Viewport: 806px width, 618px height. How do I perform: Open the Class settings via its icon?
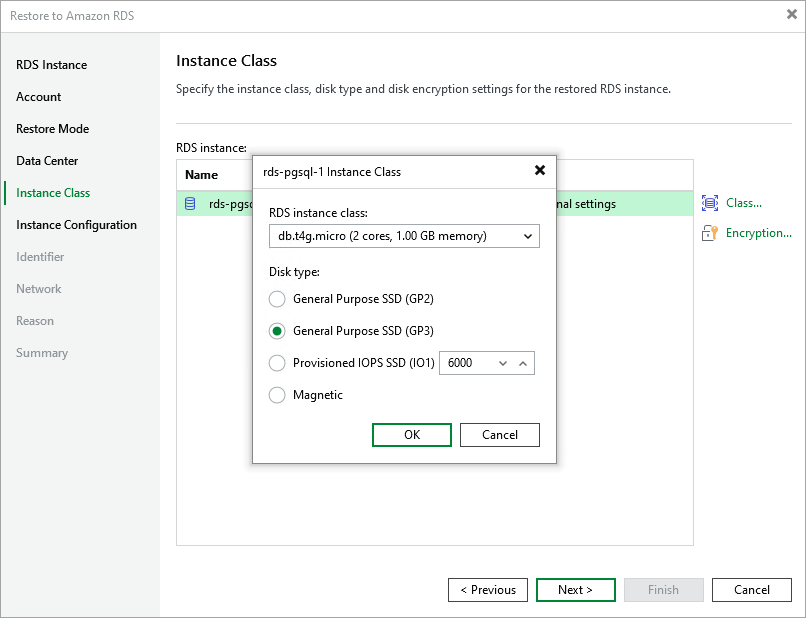point(710,203)
